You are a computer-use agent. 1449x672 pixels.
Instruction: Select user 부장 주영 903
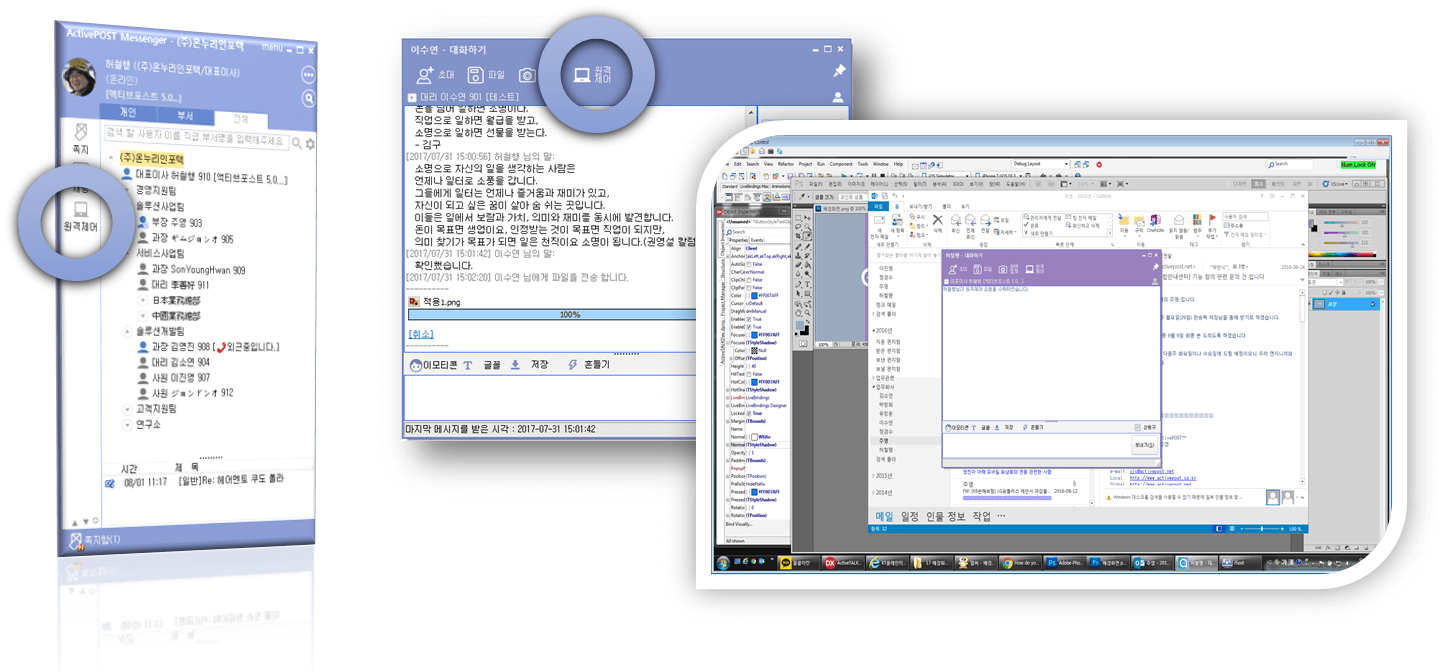[x=169, y=223]
